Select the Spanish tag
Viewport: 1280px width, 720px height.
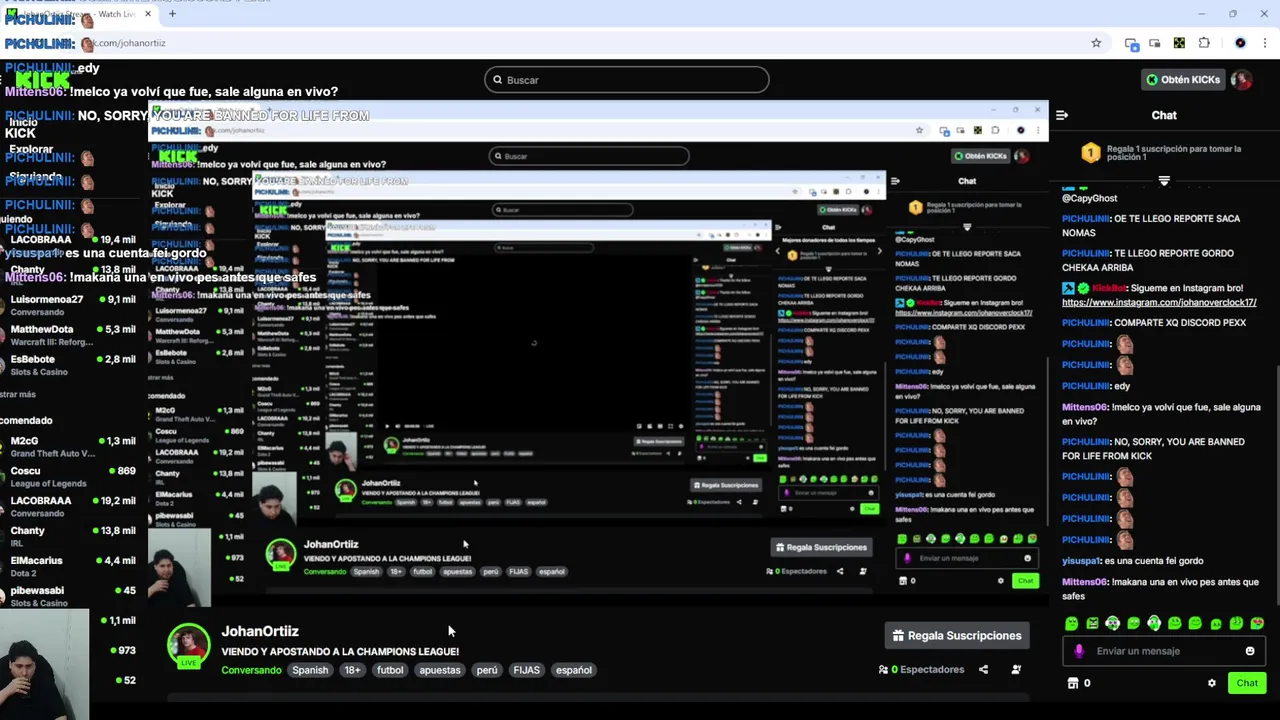(x=310, y=670)
